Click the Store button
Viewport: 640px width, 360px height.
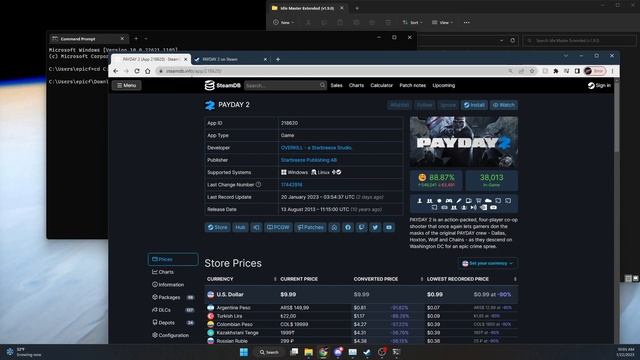click(x=217, y=227)
